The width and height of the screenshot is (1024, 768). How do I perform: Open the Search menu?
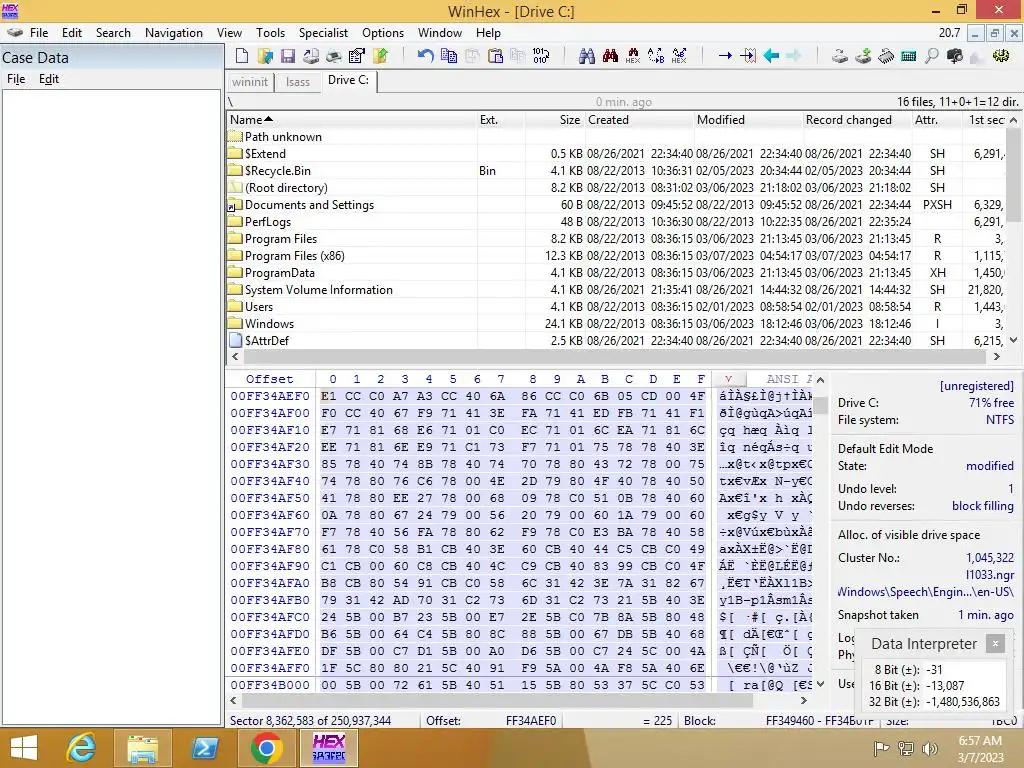click(113, 33)
